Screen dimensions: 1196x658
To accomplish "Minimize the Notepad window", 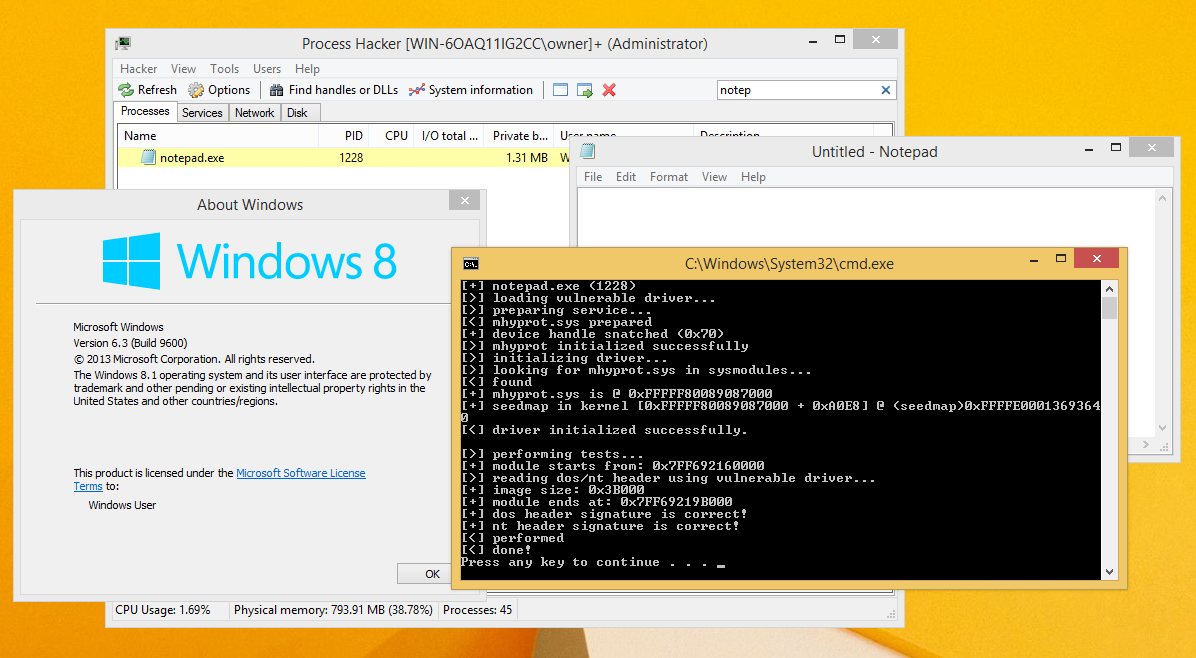I will point(1088,149).
